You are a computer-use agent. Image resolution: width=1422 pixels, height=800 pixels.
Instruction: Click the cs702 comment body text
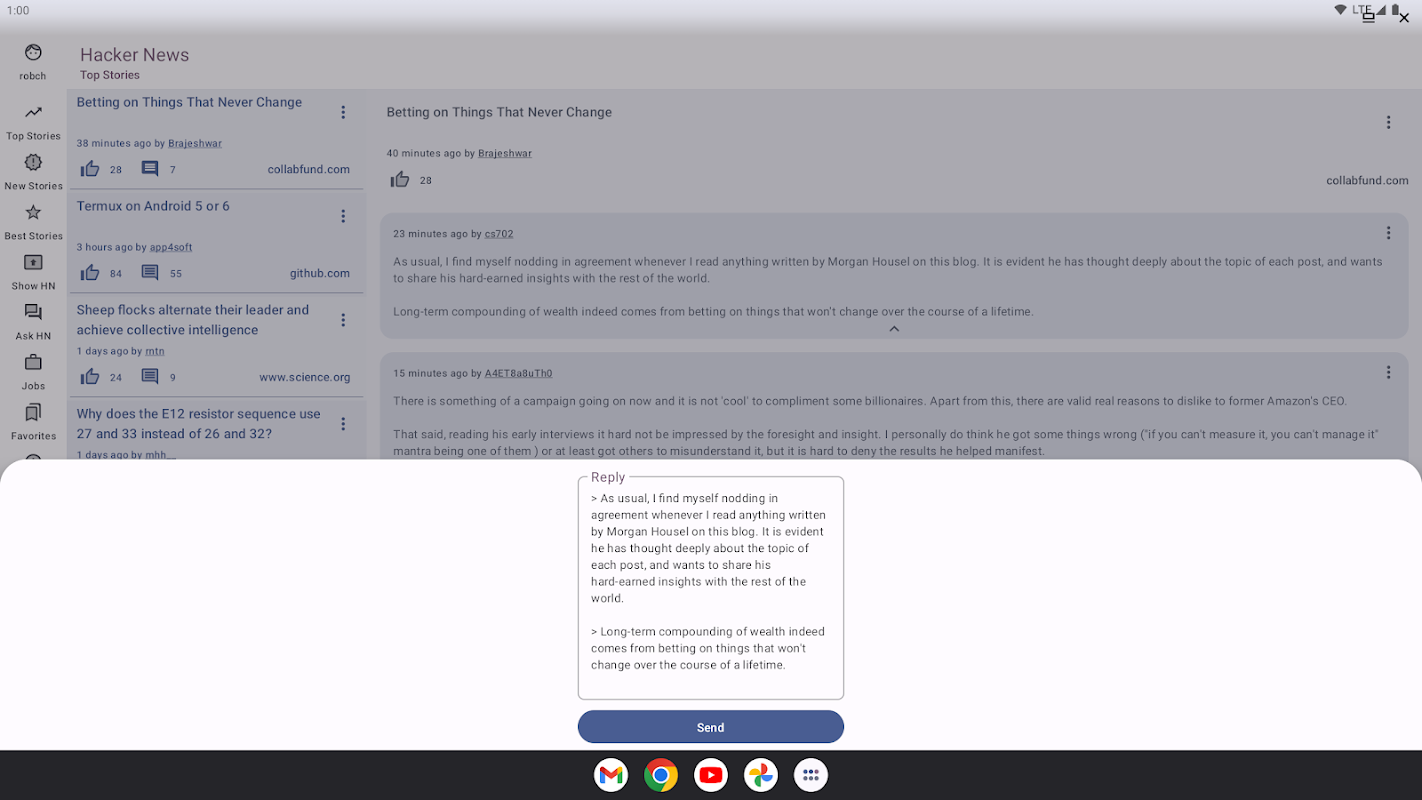888,286
